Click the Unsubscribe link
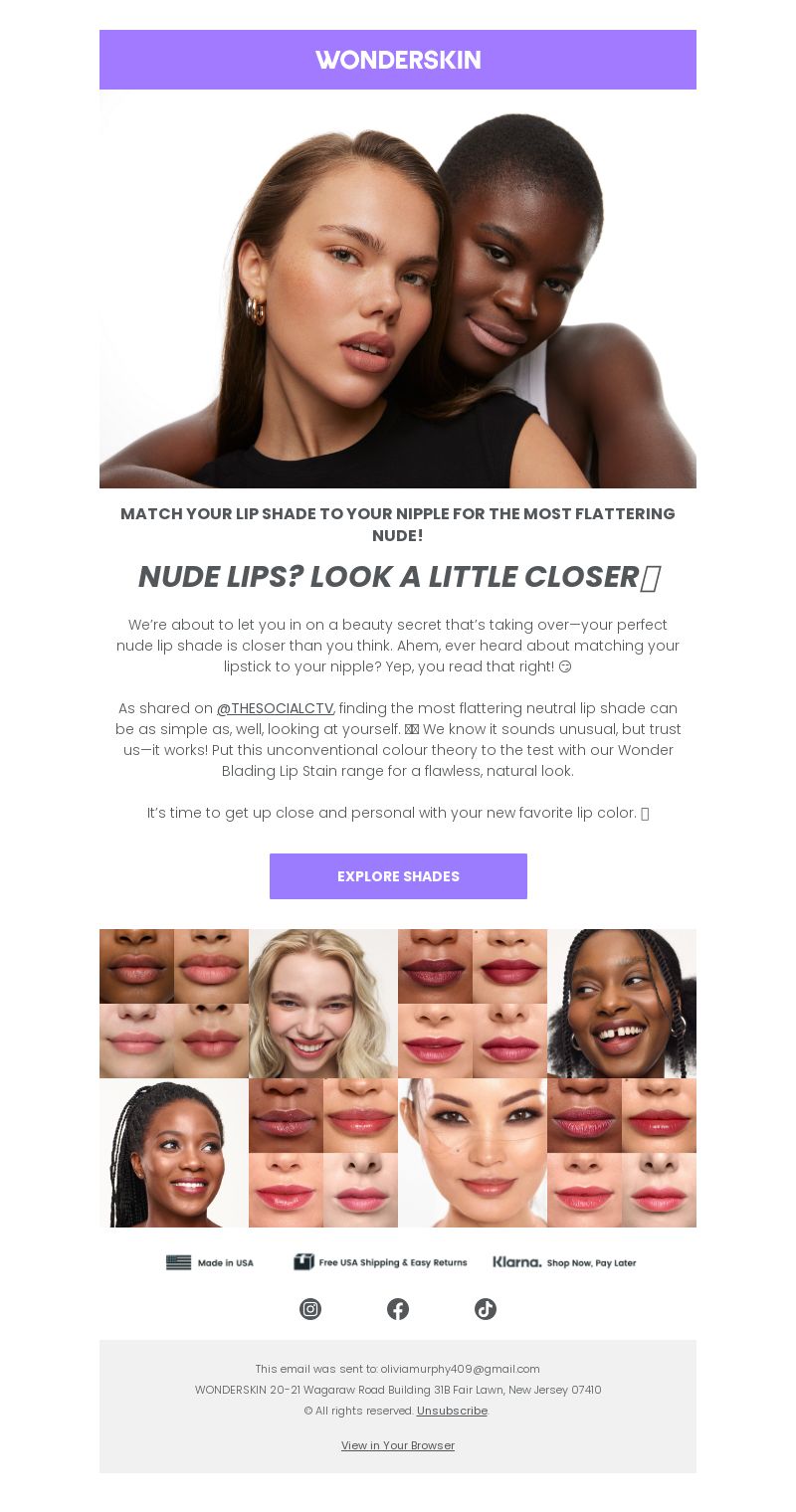Screen dimensions: 796x1512 point(452,1411)
